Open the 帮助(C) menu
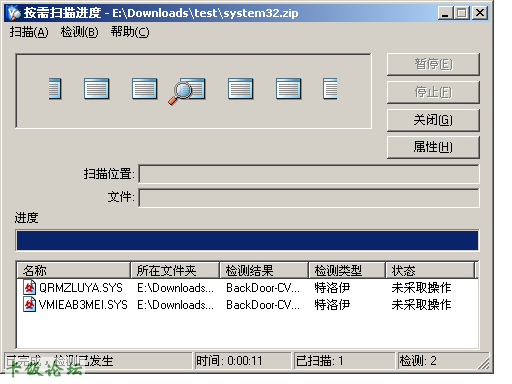Viewport: 512px width, 384px height. tap(130, 32)
